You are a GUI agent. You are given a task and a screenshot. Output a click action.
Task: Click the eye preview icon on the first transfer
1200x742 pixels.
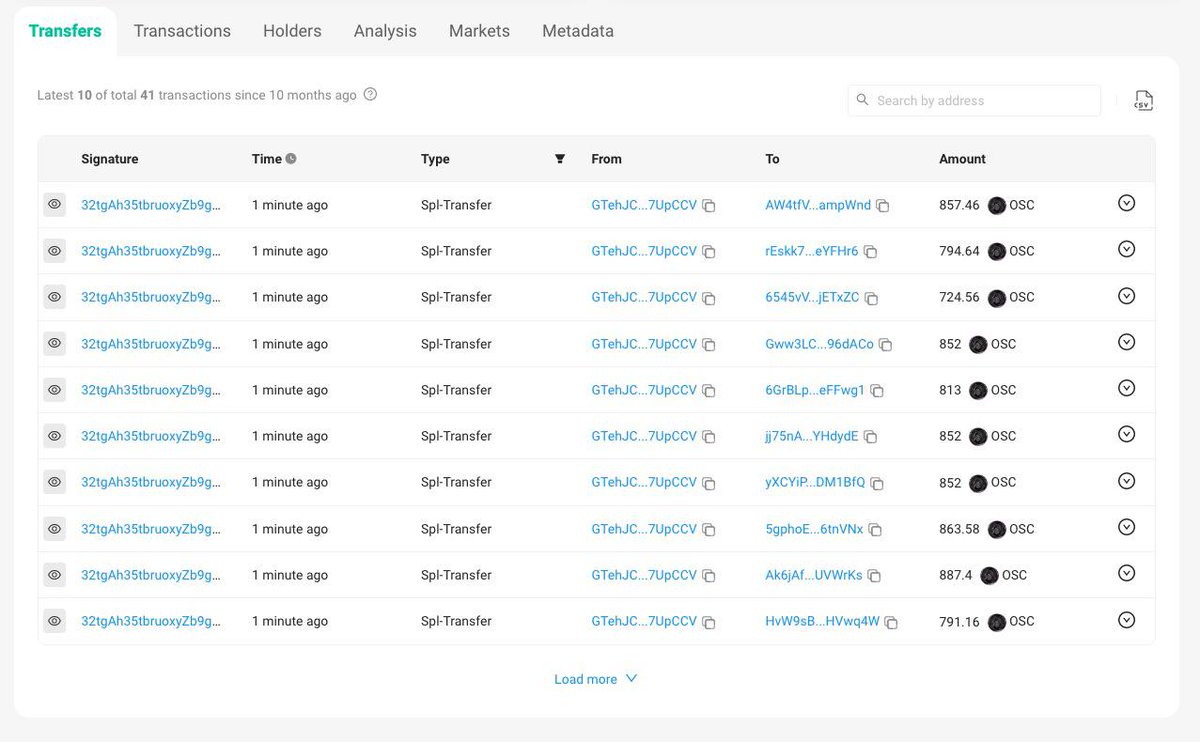click(54, 204)
